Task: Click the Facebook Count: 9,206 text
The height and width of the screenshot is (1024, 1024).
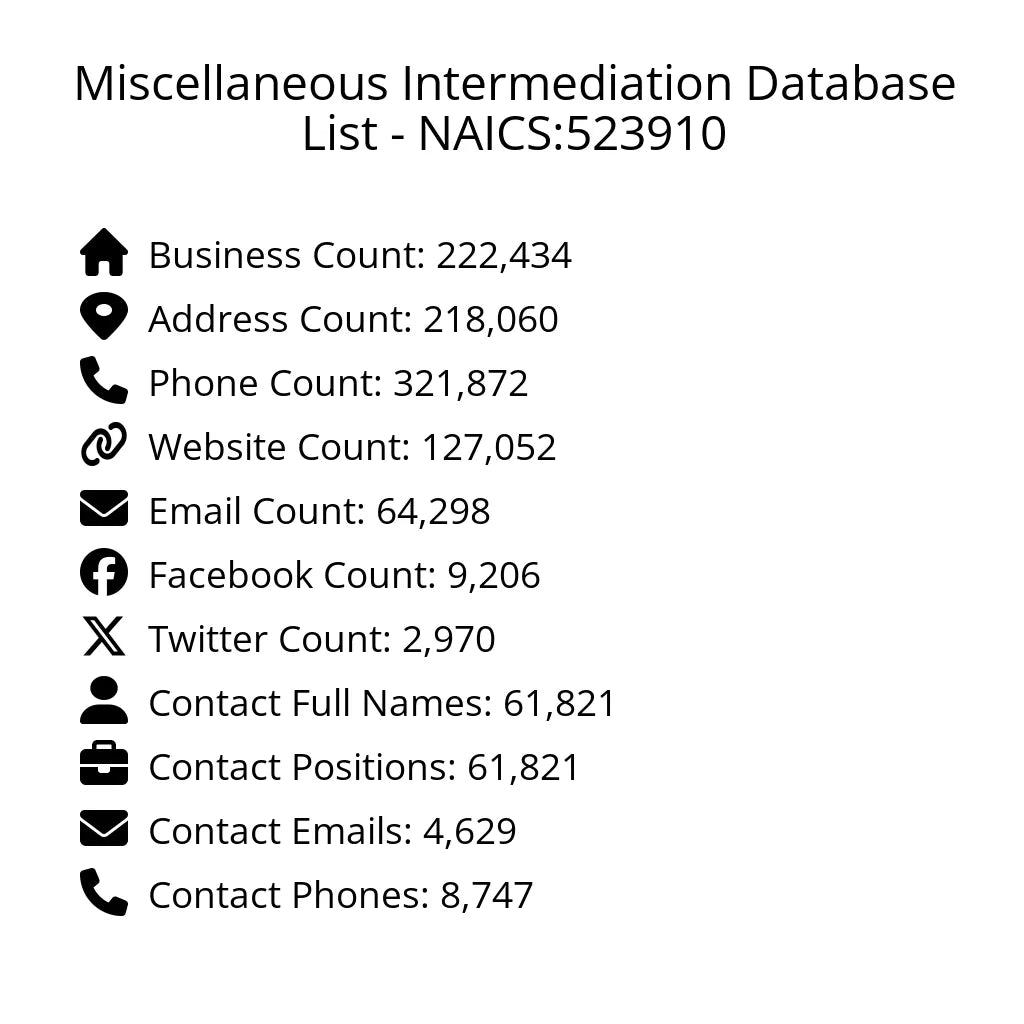Action: pyautogui.click(x=344, y=576)
